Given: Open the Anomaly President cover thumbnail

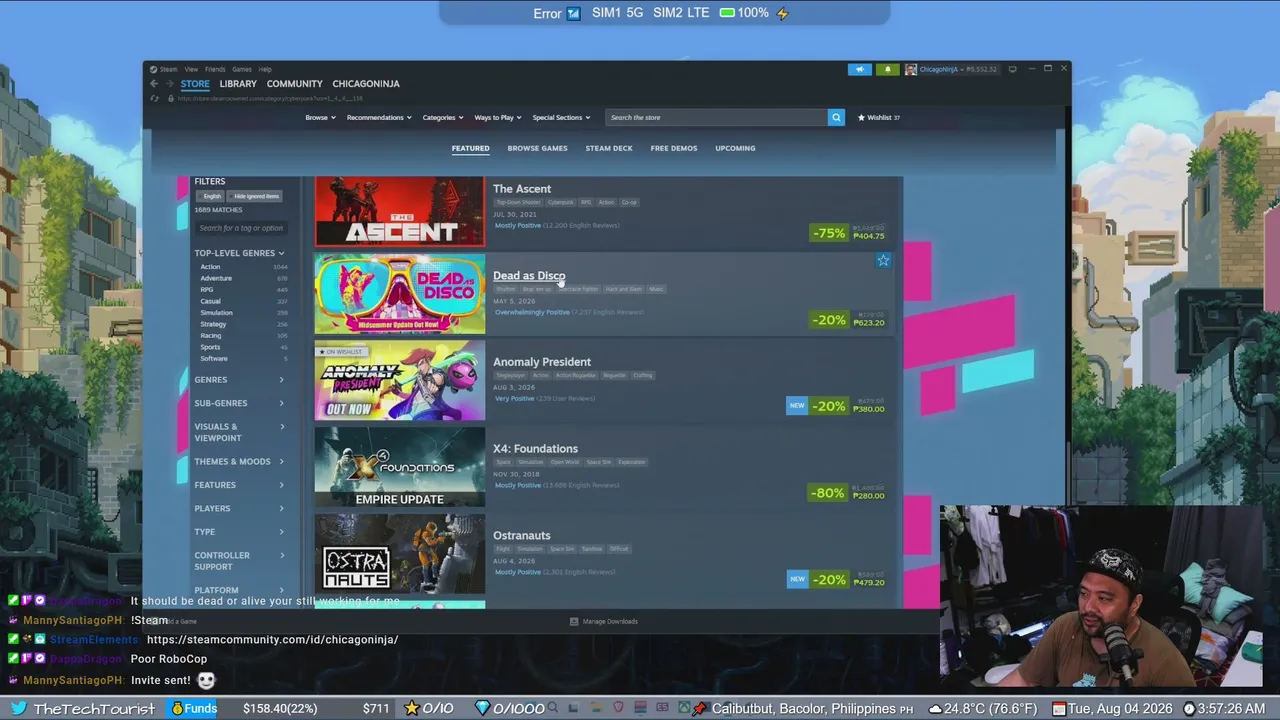Looking at the screenshot, I should pyautogui.click(x=400, y=381).
